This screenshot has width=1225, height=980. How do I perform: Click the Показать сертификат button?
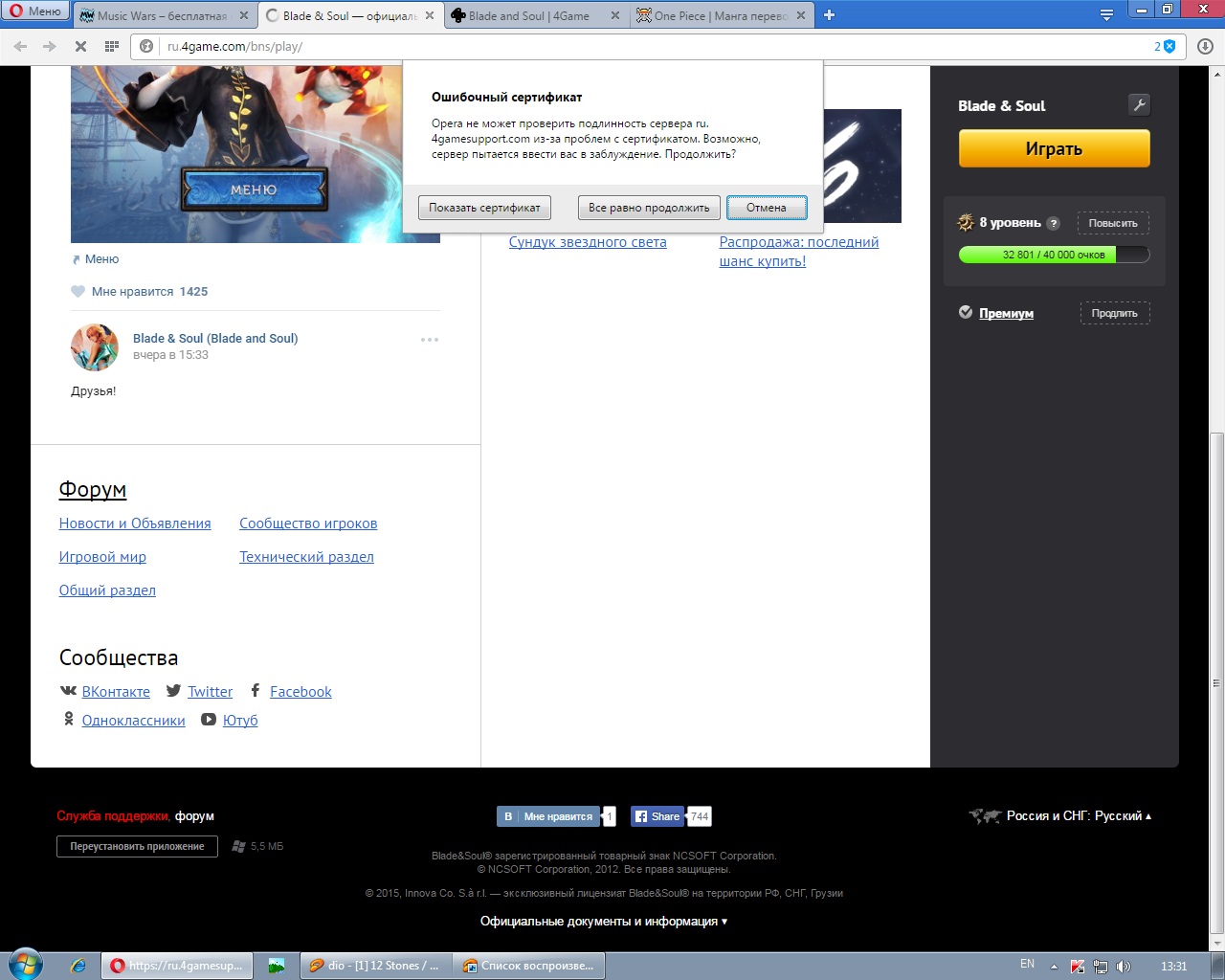coord(484,208)
